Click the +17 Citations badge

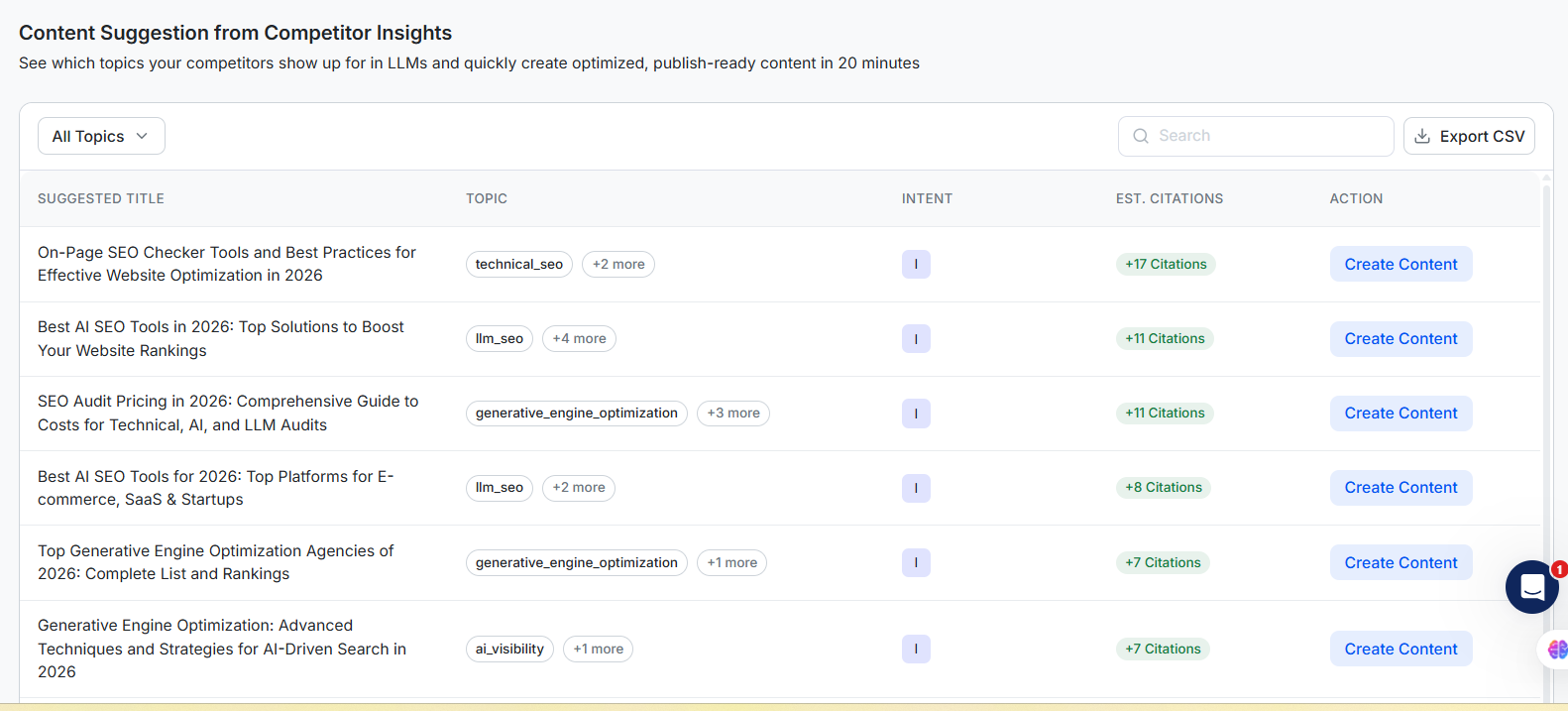(1166, 265)
